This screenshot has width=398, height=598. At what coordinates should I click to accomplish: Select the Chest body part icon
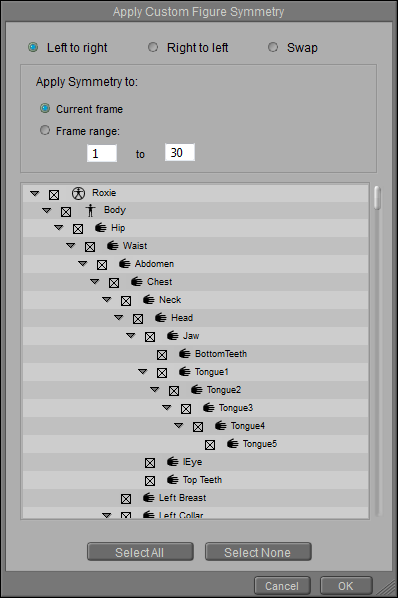pos(136,282)
